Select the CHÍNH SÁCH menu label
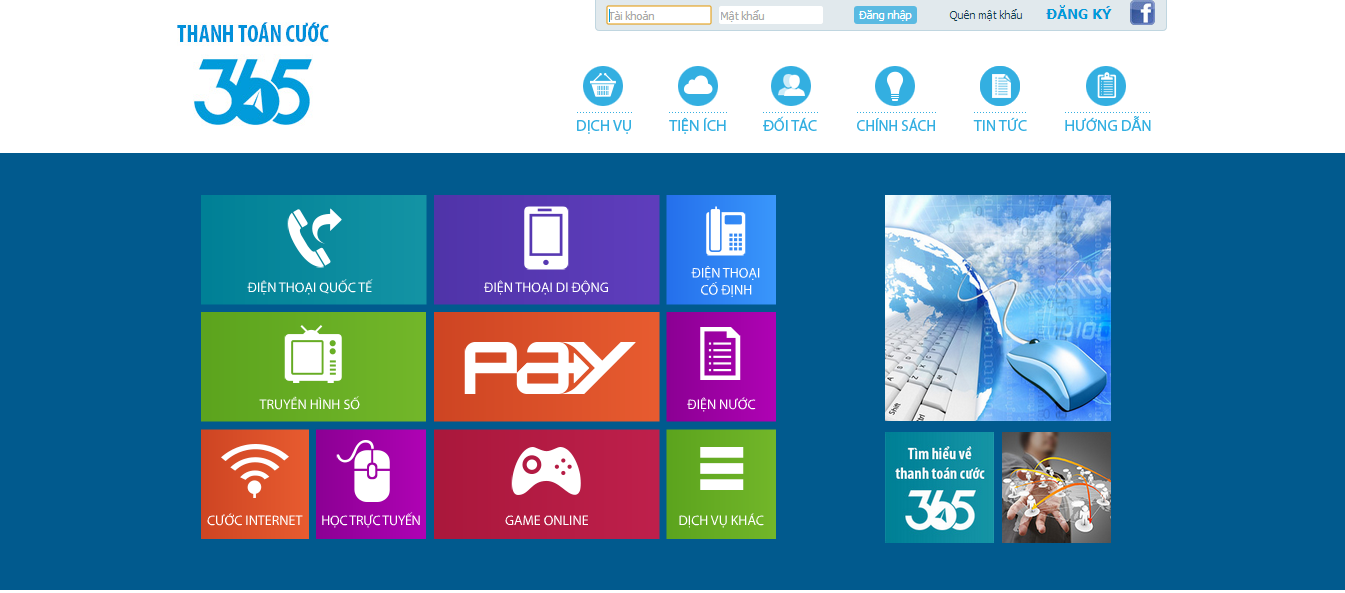This screenshot has width=1345, height=593. coord(896,126)
